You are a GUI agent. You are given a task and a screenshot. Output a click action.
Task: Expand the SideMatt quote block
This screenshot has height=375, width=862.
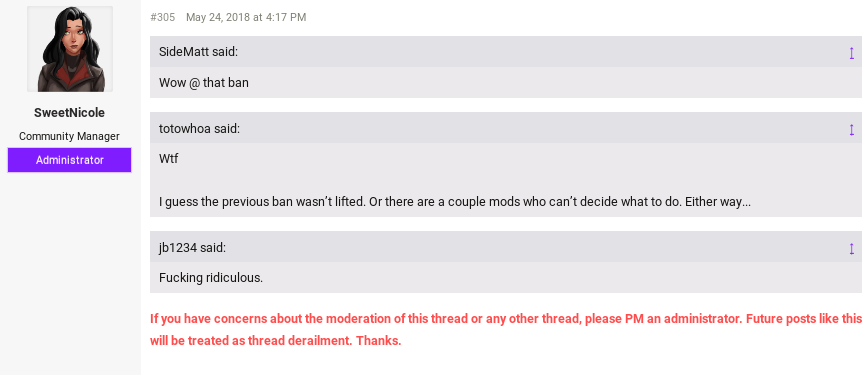click(852, 53)
